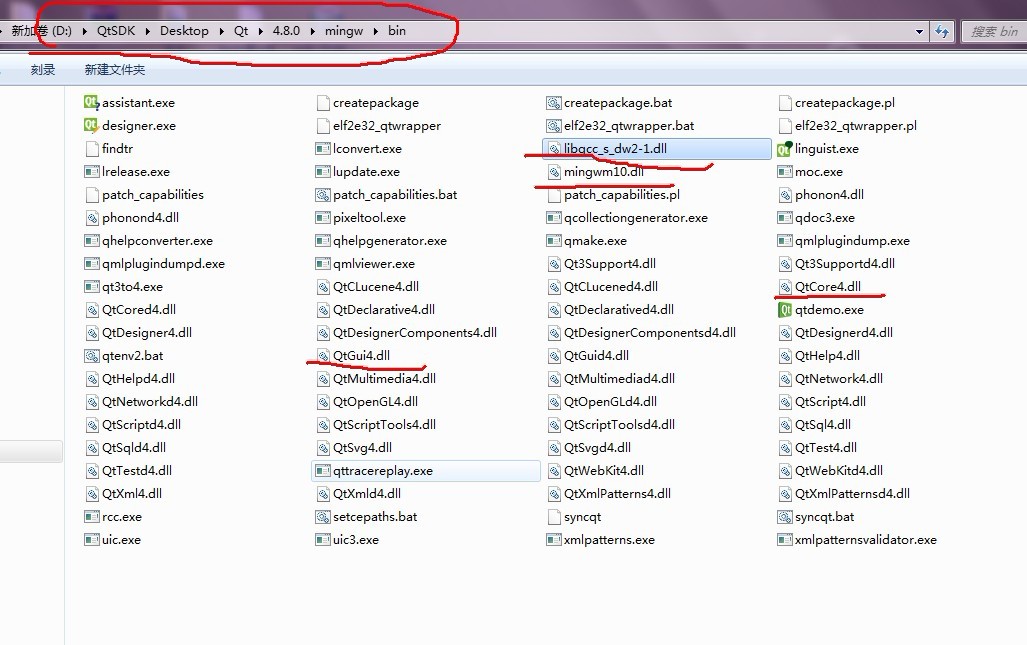
Task: Click 新建文件夹 to create new folder
Action: pyautogui.click(x=115, y=70)
